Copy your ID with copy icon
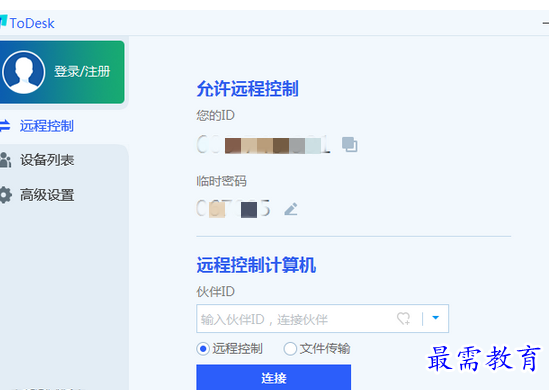Image resolution: width=549 pixels, height=390 pixels. click(349, 144)
